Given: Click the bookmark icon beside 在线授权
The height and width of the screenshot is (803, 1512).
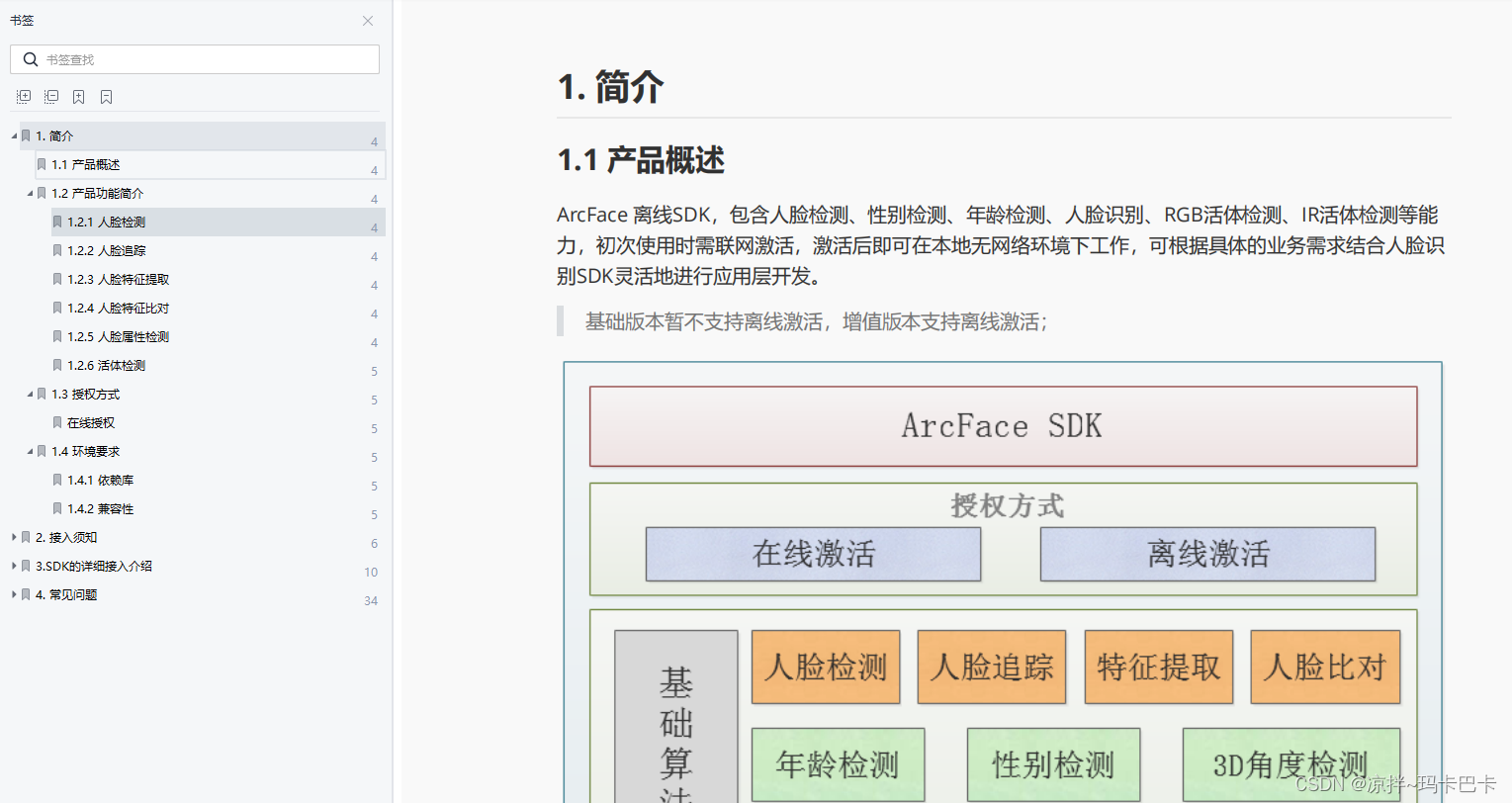Looking at the screenshot, I should (x=57, y=423).
